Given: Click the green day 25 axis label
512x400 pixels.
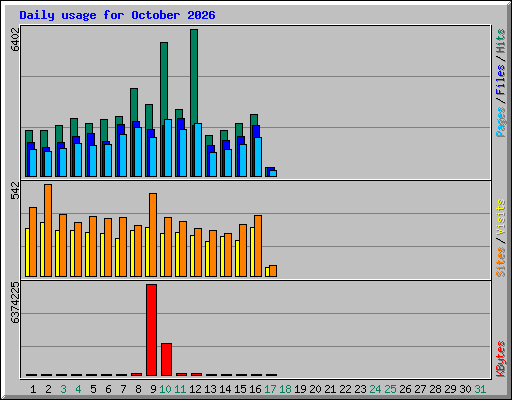Looking at the screenshot, I should click(390, 389).
